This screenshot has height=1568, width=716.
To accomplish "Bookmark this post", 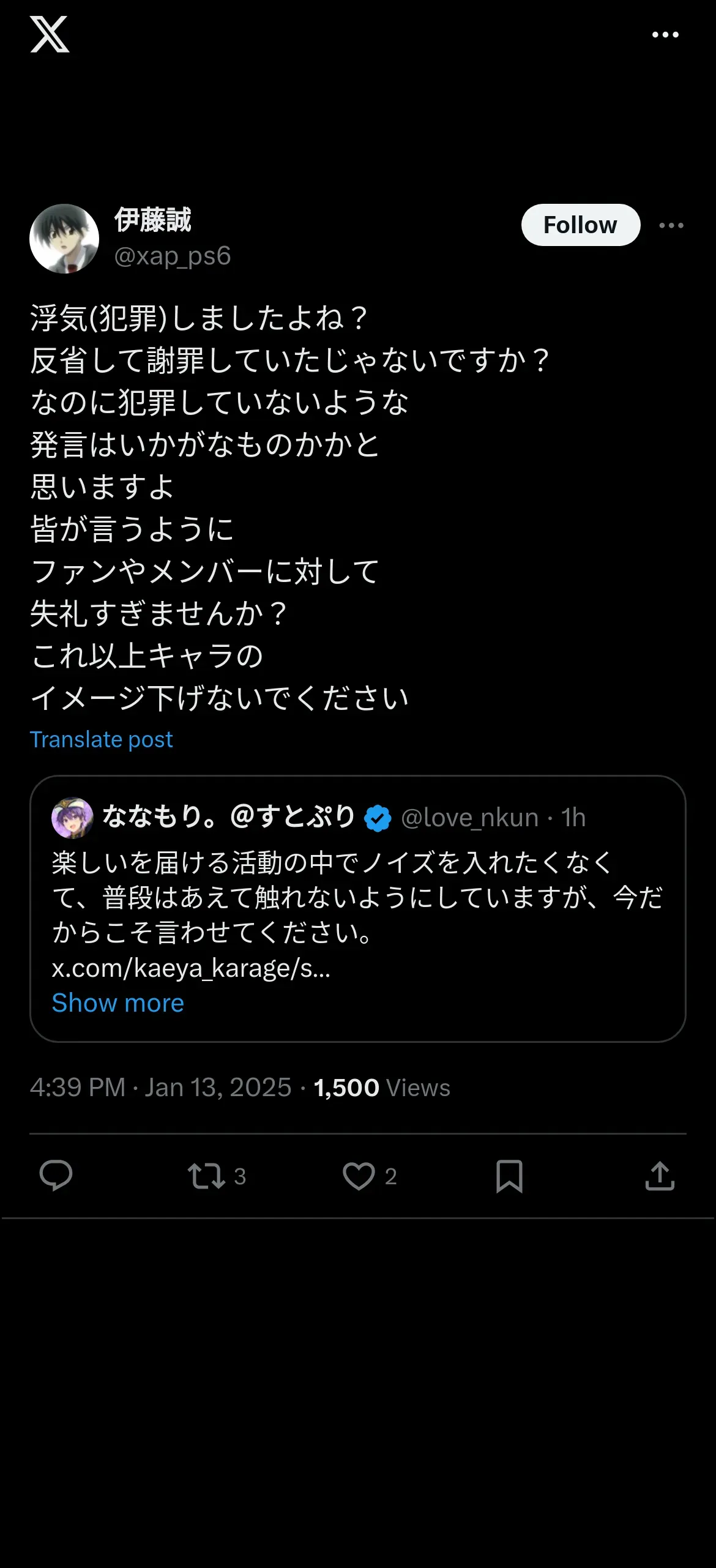I will (x=509, y=1176).
